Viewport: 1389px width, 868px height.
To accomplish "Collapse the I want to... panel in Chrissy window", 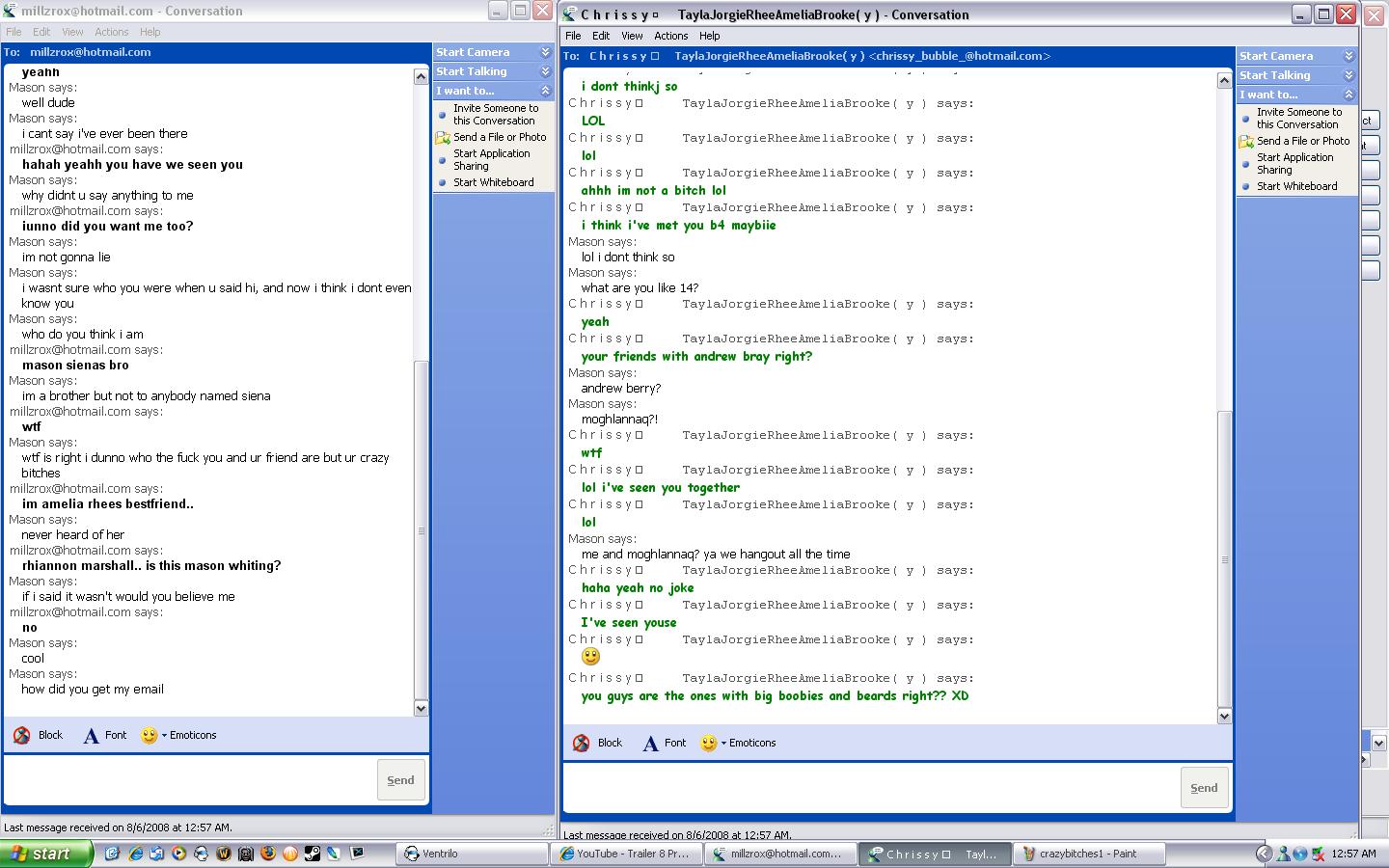I will pos(1348,95).
